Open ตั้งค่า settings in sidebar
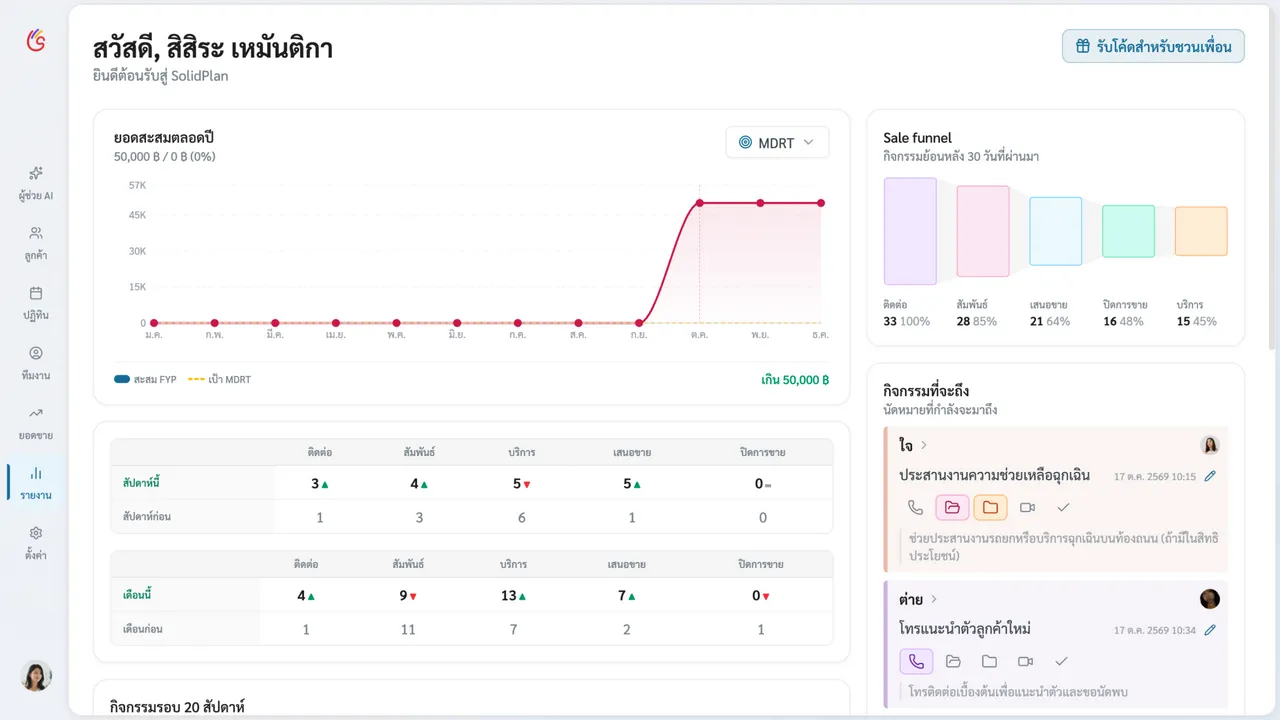The width and height of the screenshot is (1280, 720). 36,543
